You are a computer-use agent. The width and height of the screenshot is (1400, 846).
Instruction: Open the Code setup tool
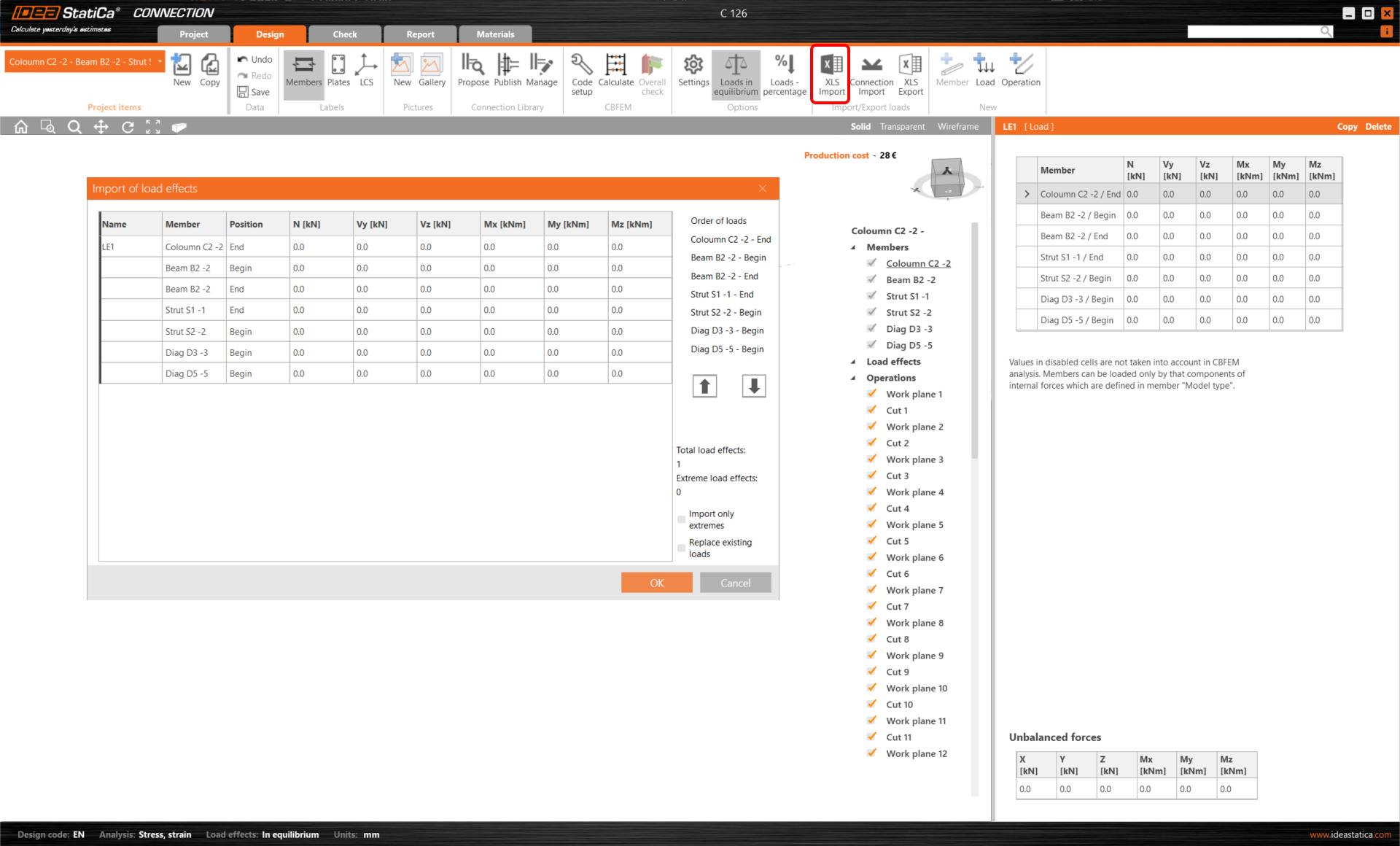click(x=582, y=73)
